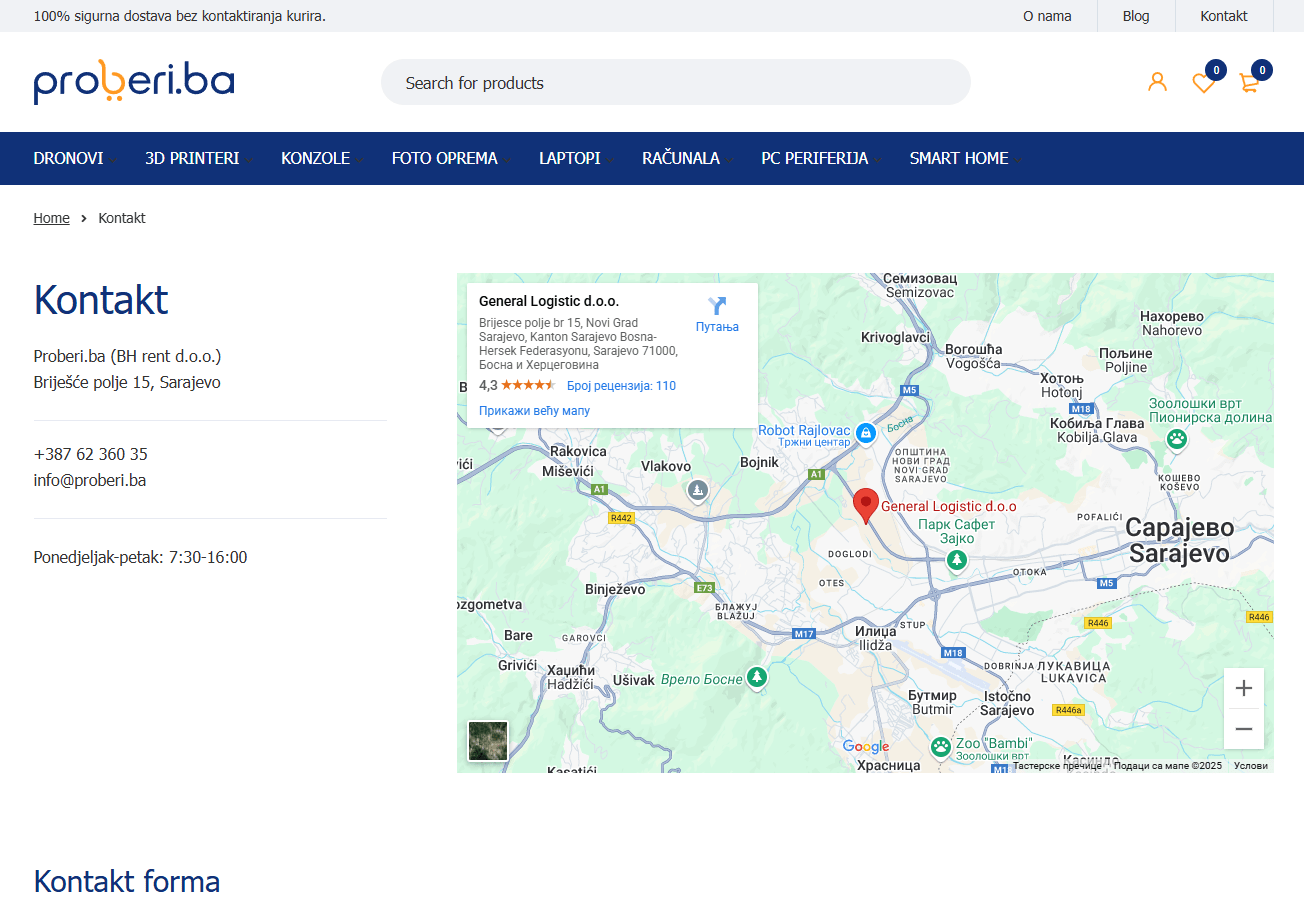Open the Blog page

pos(1136,16)
